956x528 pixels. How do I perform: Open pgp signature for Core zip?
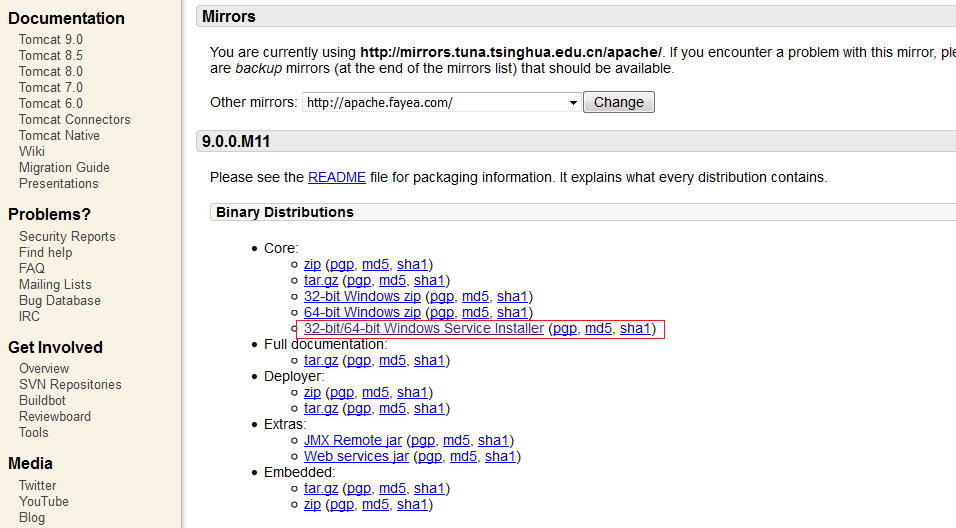pyautogui.click(x=341, y=265)
